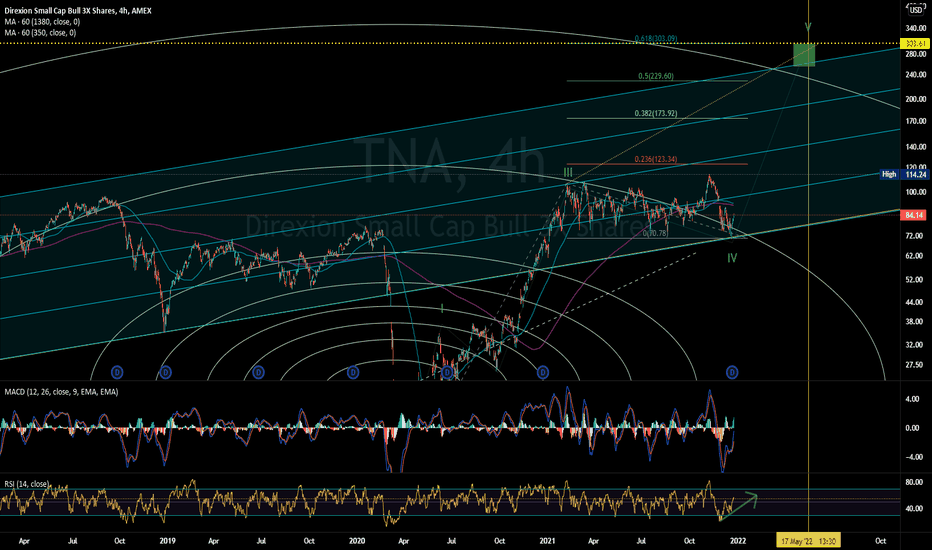Viewport: 932px width, 550px height.
Task: Click the 200.00 price axis label
Action: pyautogui.click(x=915, y=99)
